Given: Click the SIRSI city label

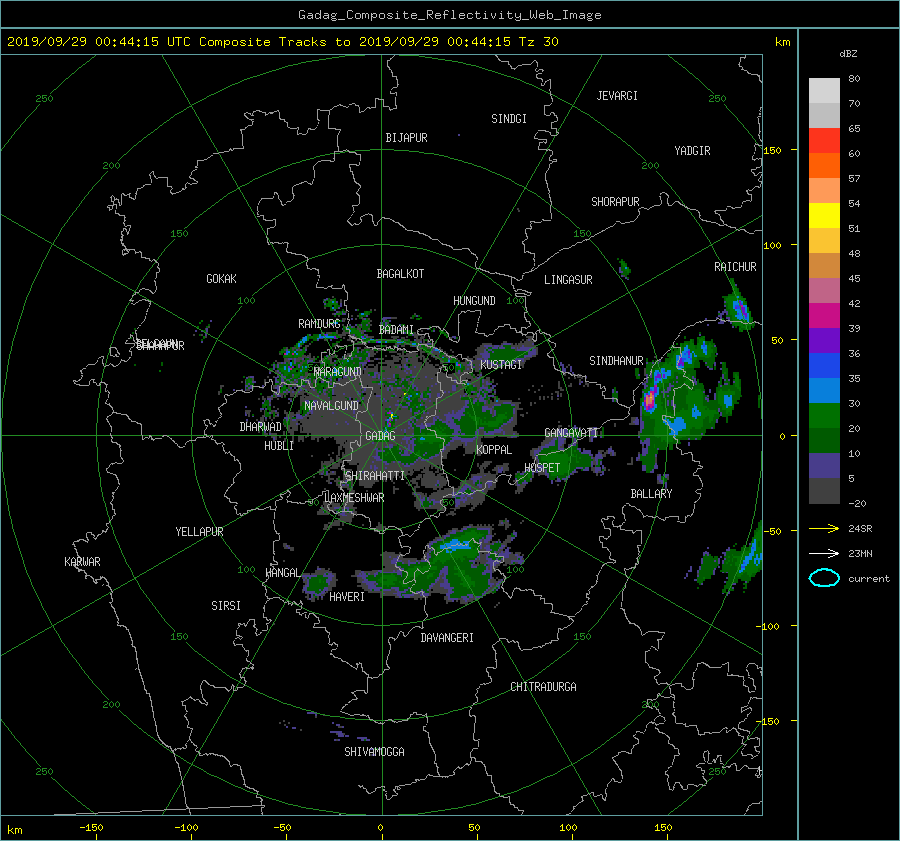Looking at the screenshot, I should click(226, 606).
